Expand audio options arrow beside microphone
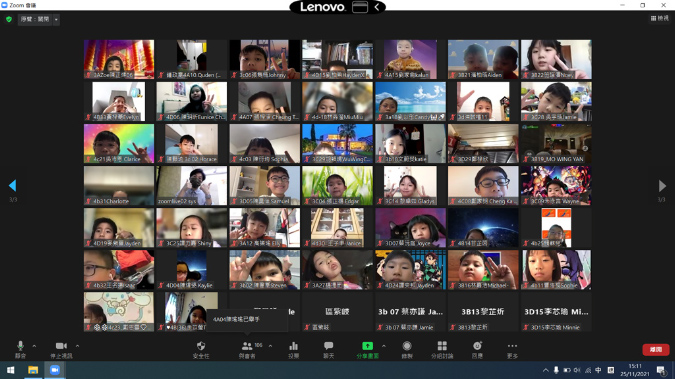The image size is (675, 379). (x=34, y=346)
